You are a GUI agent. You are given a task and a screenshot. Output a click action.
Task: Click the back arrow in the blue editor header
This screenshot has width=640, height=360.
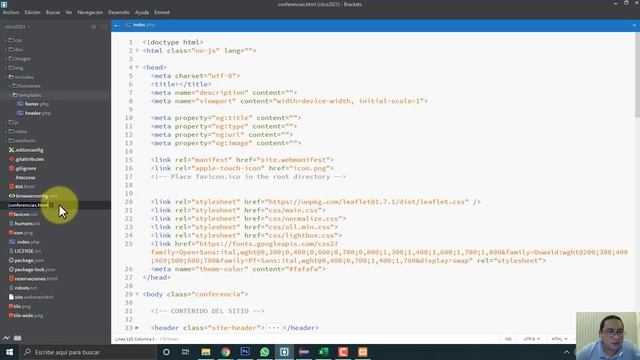pyautogui.click(x=117, y=25)
